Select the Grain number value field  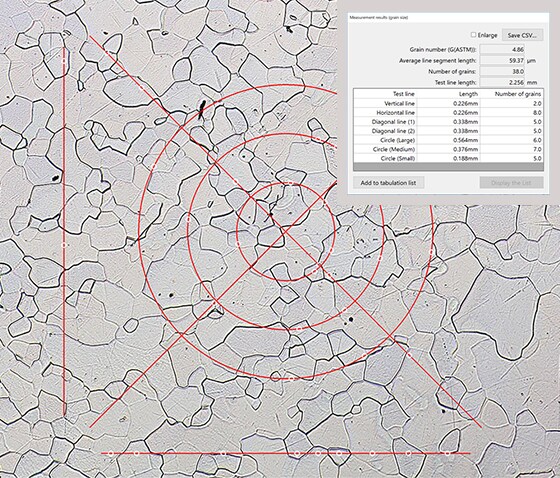[502, 49]
